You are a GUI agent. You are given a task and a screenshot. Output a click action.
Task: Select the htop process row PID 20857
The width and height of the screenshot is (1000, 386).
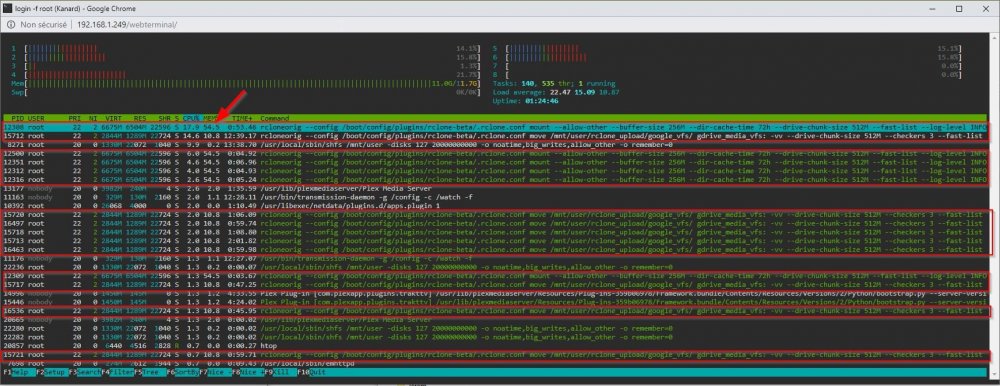(495, 345)
